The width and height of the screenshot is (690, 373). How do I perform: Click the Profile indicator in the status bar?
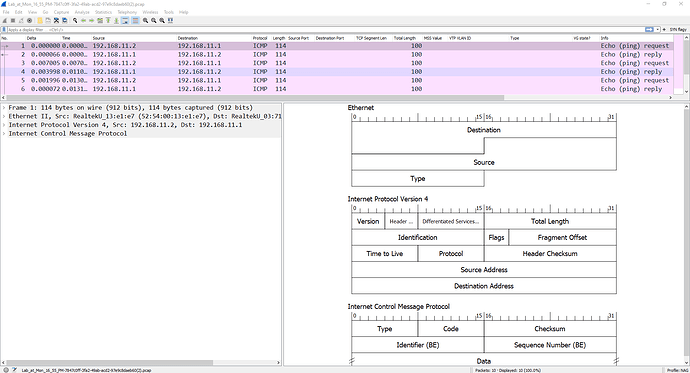(x=677, y=370)
